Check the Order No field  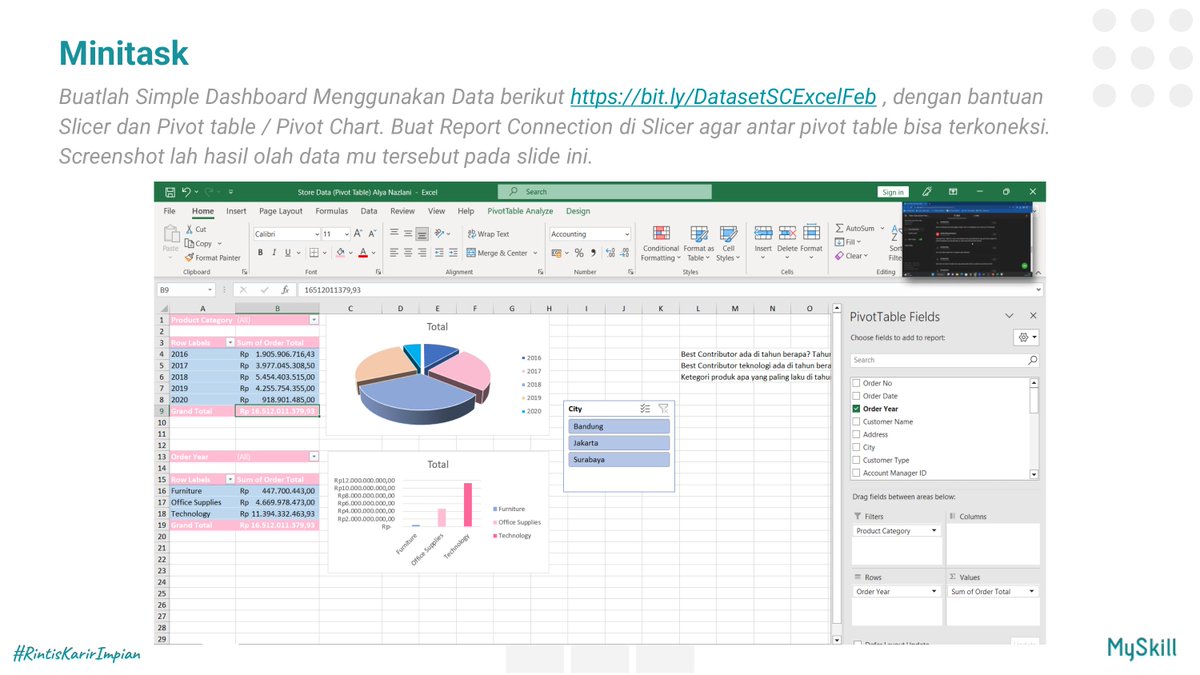856,383
